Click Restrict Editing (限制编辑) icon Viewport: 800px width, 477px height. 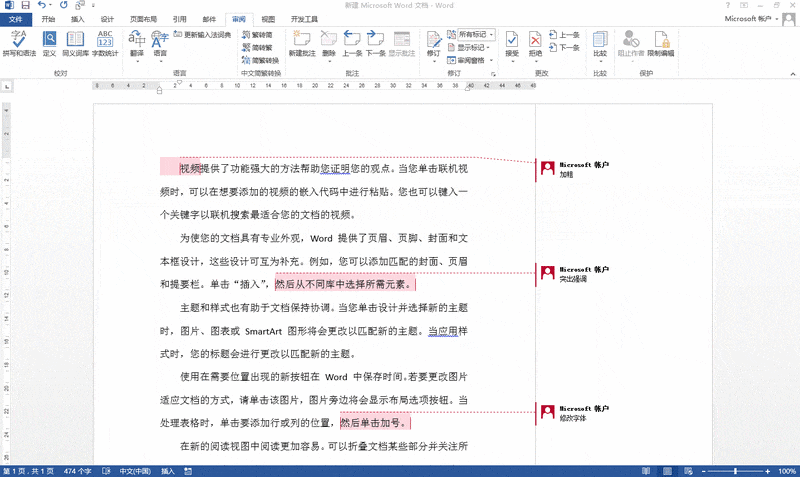659,43
